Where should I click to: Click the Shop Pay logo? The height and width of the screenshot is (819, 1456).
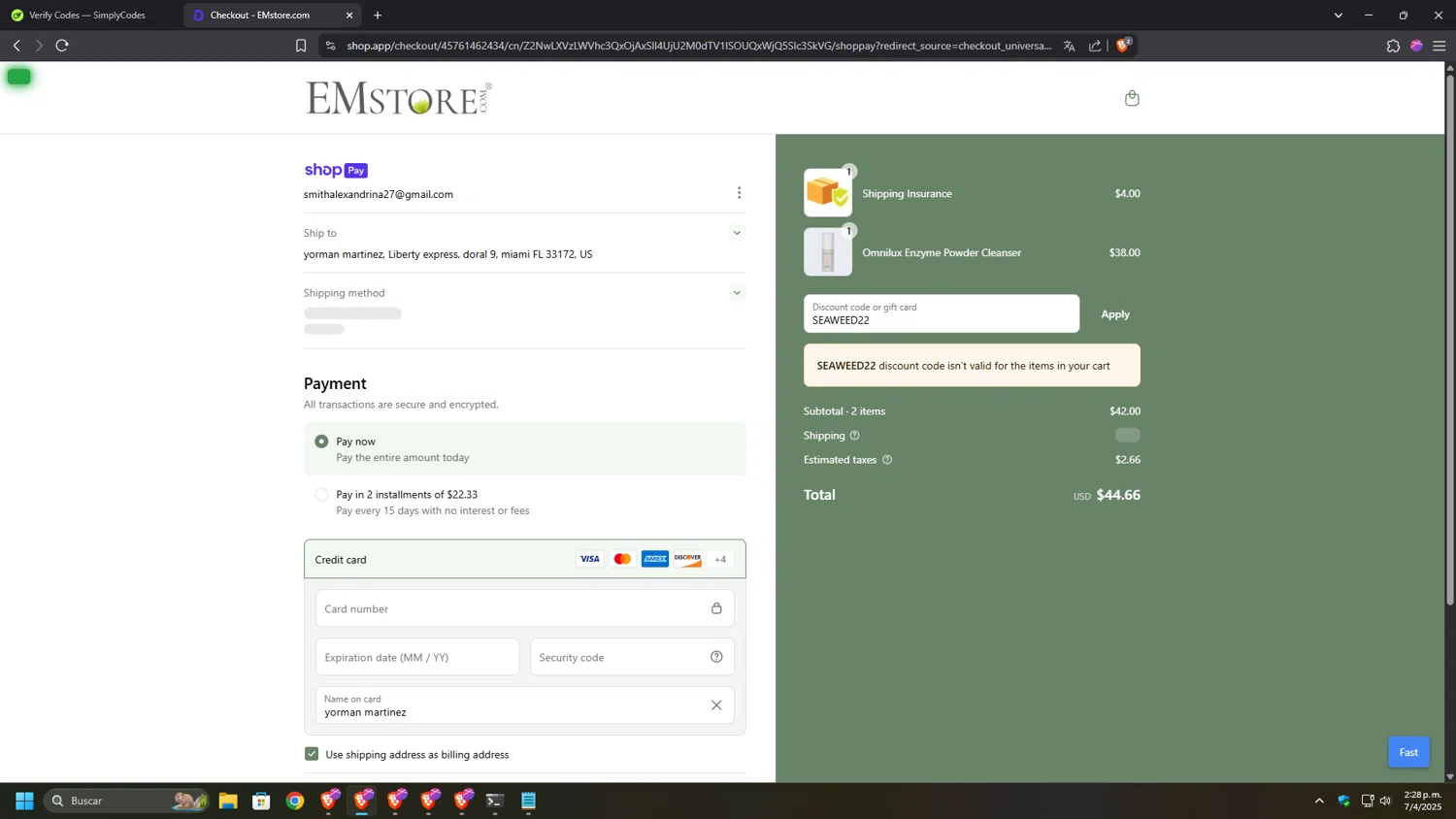(336, 170)
